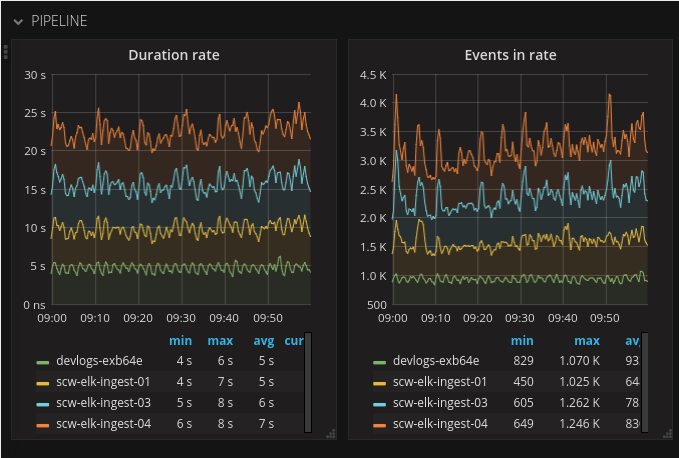Screen dimensions: 679x458
Task: Sort Events in rate legend by avg
Action: [x=632, y=341]
